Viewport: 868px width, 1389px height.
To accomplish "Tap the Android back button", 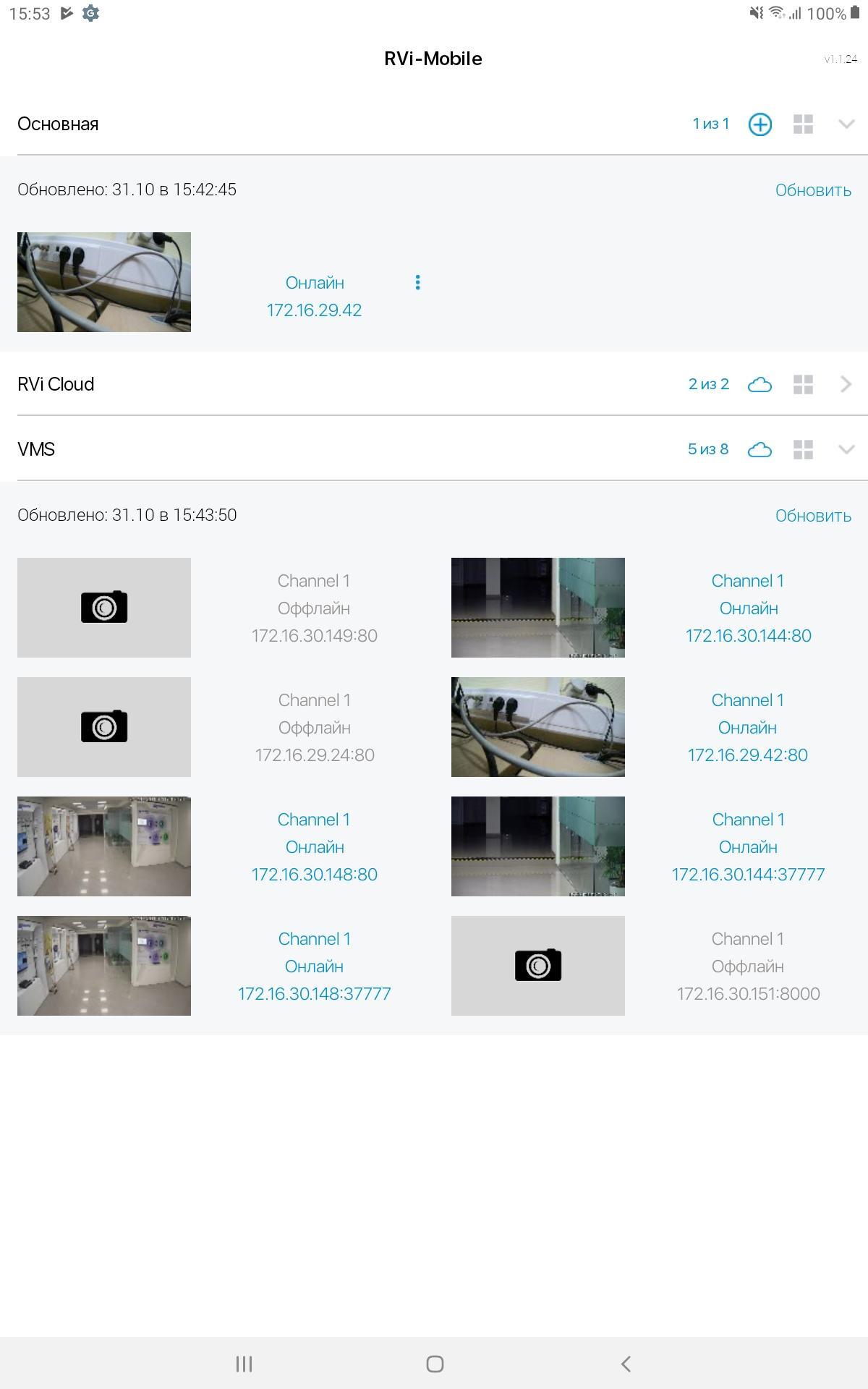I will 626,1364.
